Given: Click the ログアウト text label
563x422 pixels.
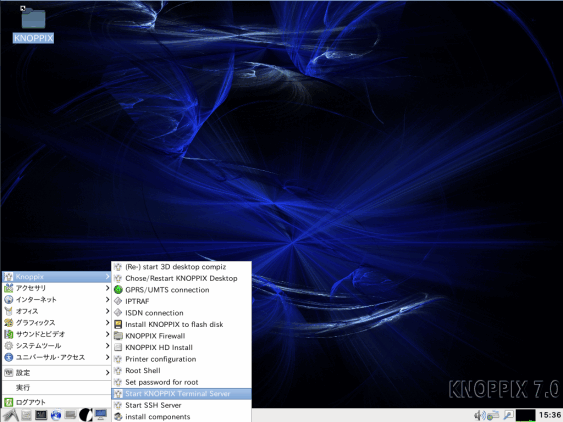Looking at the screenshot, I should point(31,402).
